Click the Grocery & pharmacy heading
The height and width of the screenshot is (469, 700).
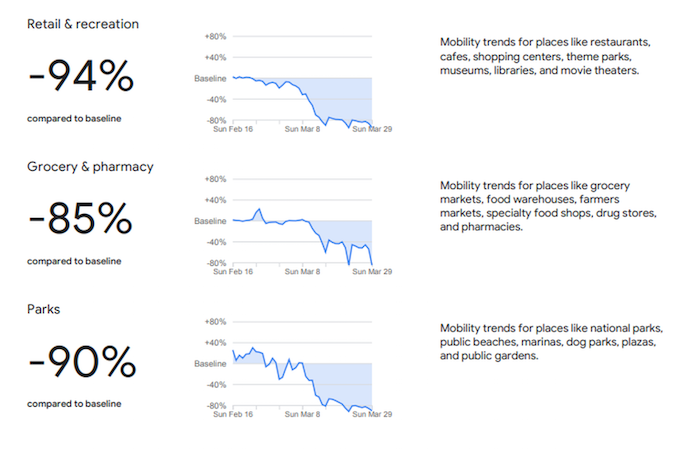pos(90,166)
